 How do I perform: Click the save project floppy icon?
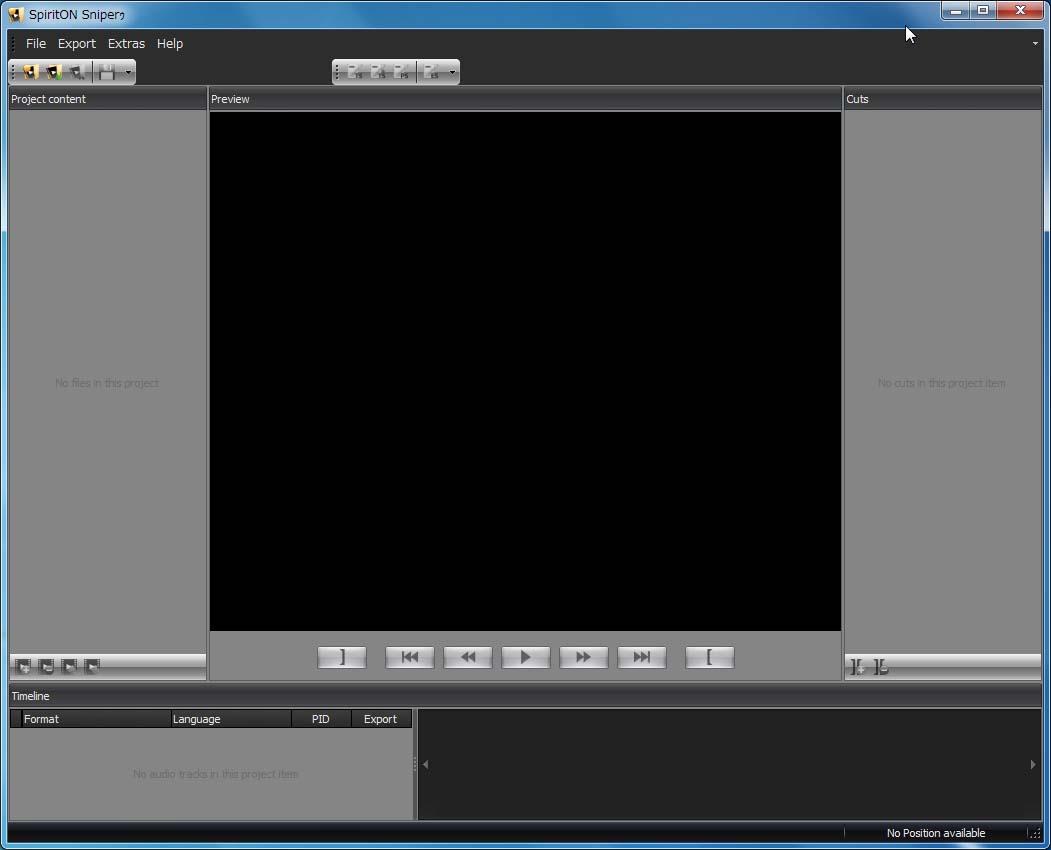(x=107, y=72)
